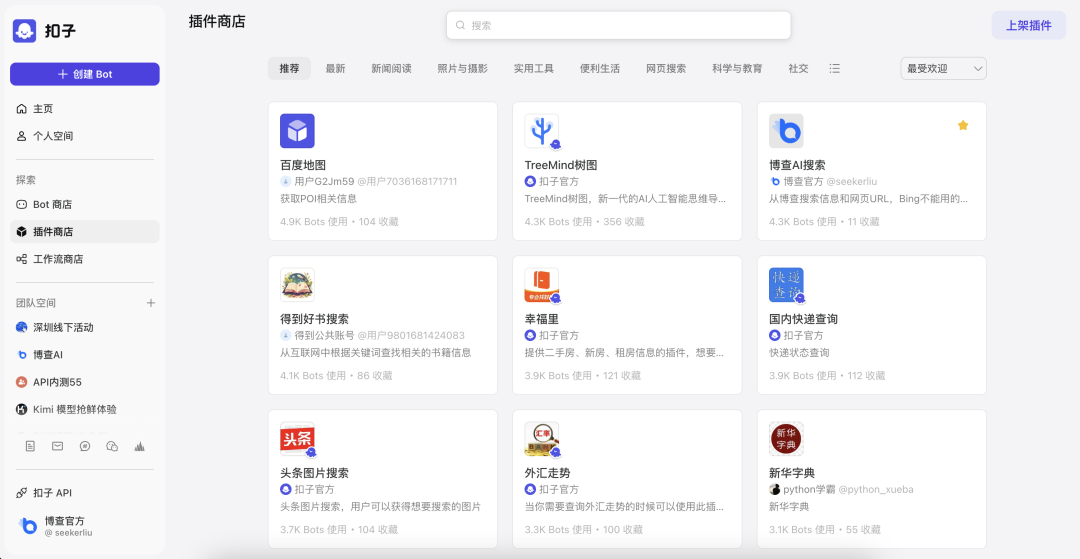This screenshot has width=1080, height=559.
Task: Select the 推荐 tab
Action: 289,69
